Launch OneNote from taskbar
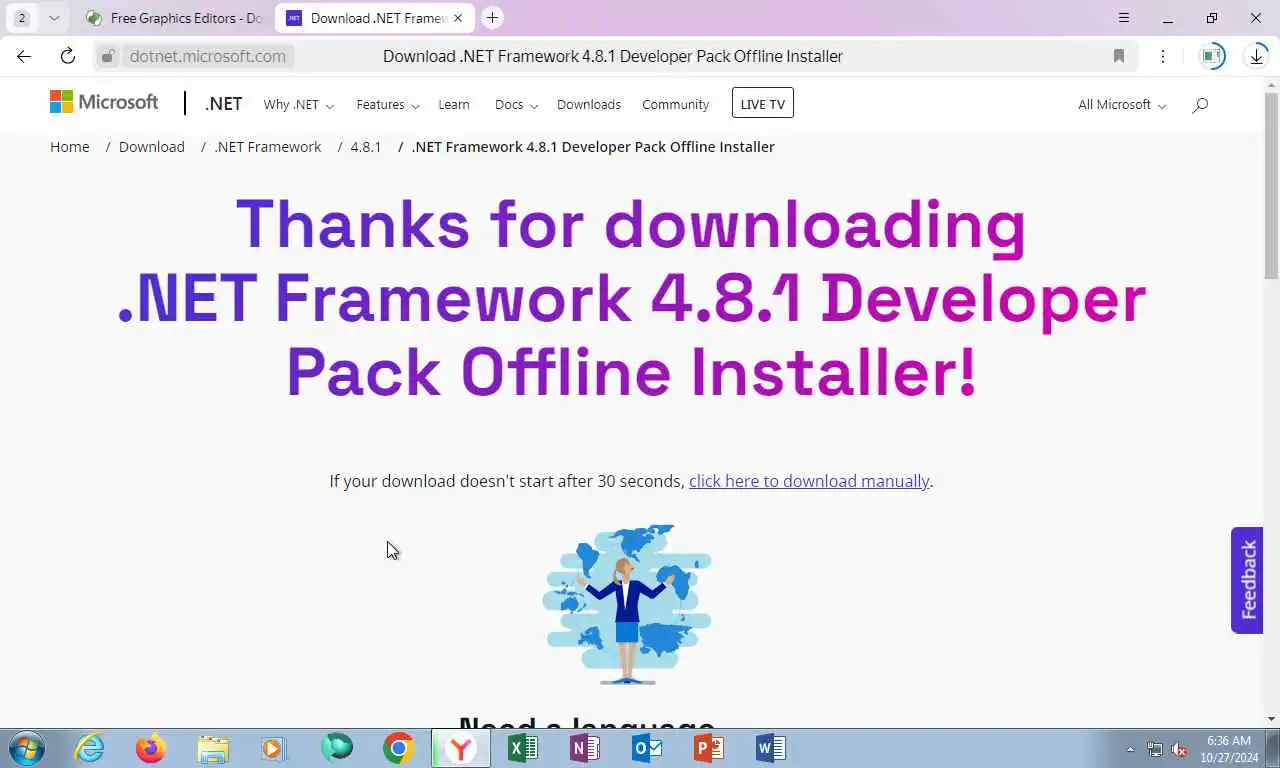 [x=585, y=748]
